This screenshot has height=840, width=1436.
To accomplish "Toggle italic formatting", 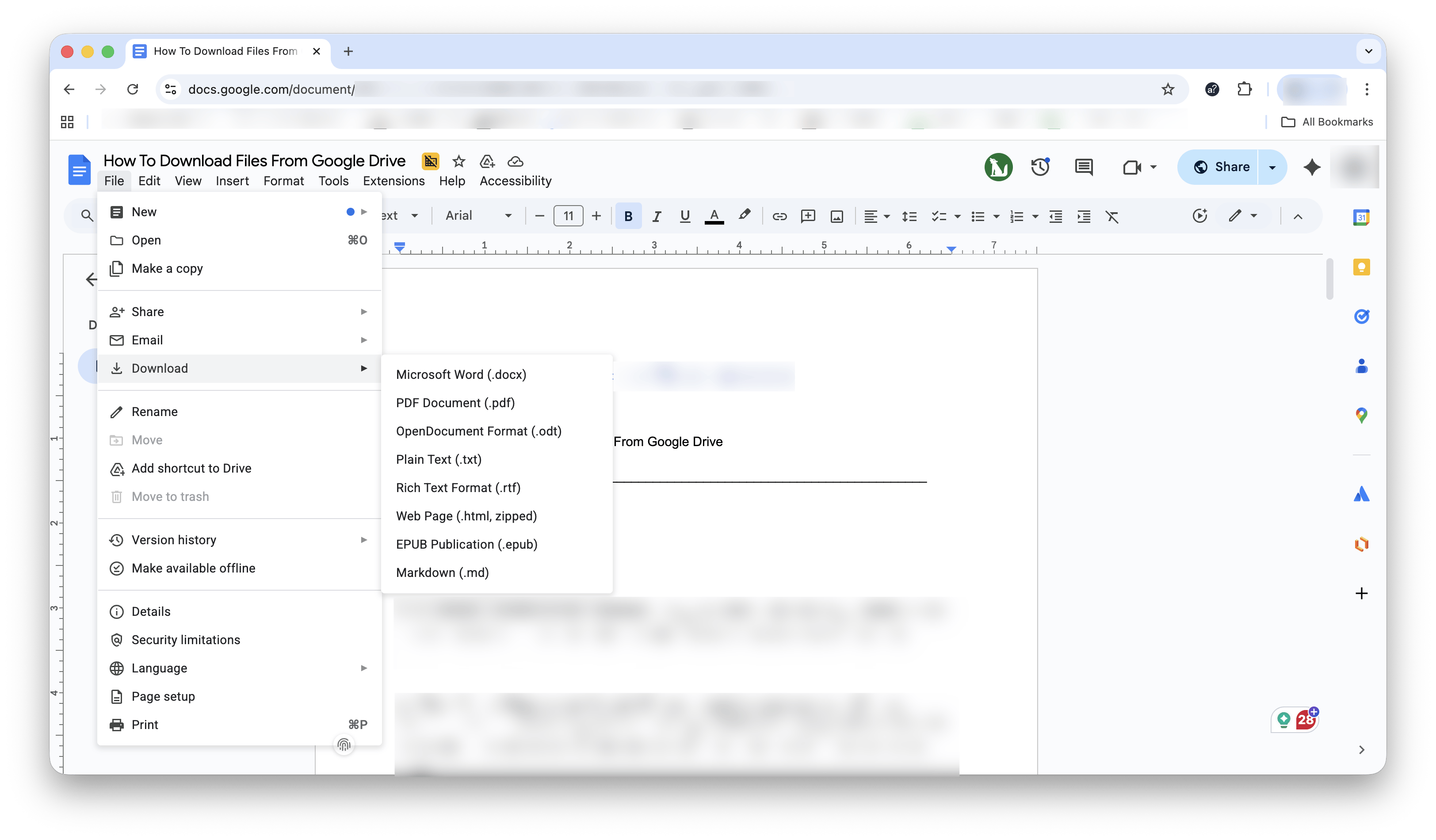I will click(x=657, y=216).
